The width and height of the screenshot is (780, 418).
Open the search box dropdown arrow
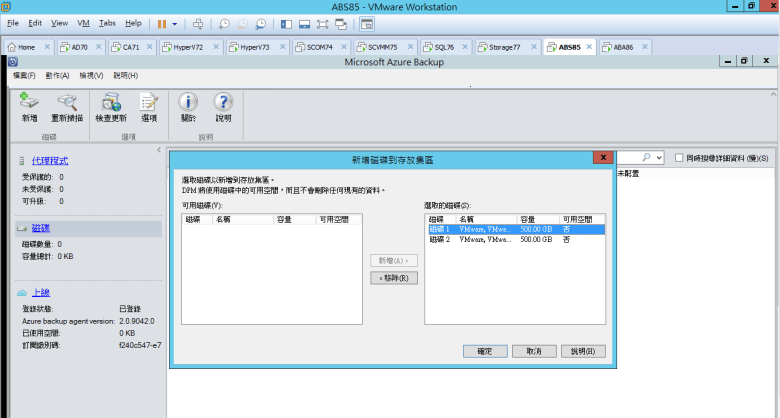coord(659,158)
